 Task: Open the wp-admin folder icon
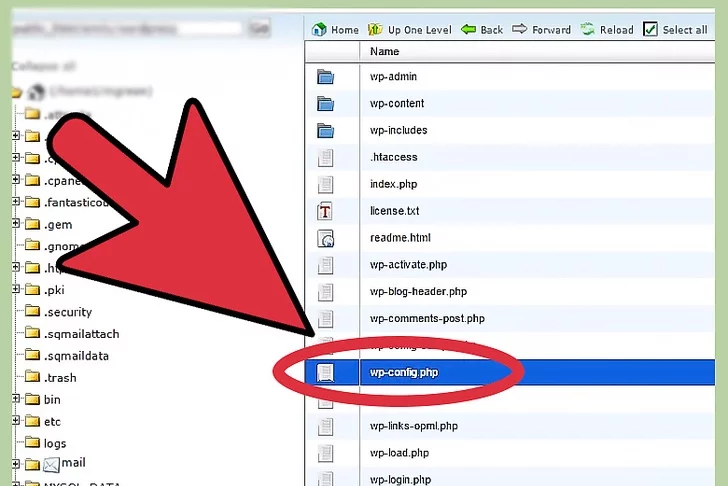point(325,76)
